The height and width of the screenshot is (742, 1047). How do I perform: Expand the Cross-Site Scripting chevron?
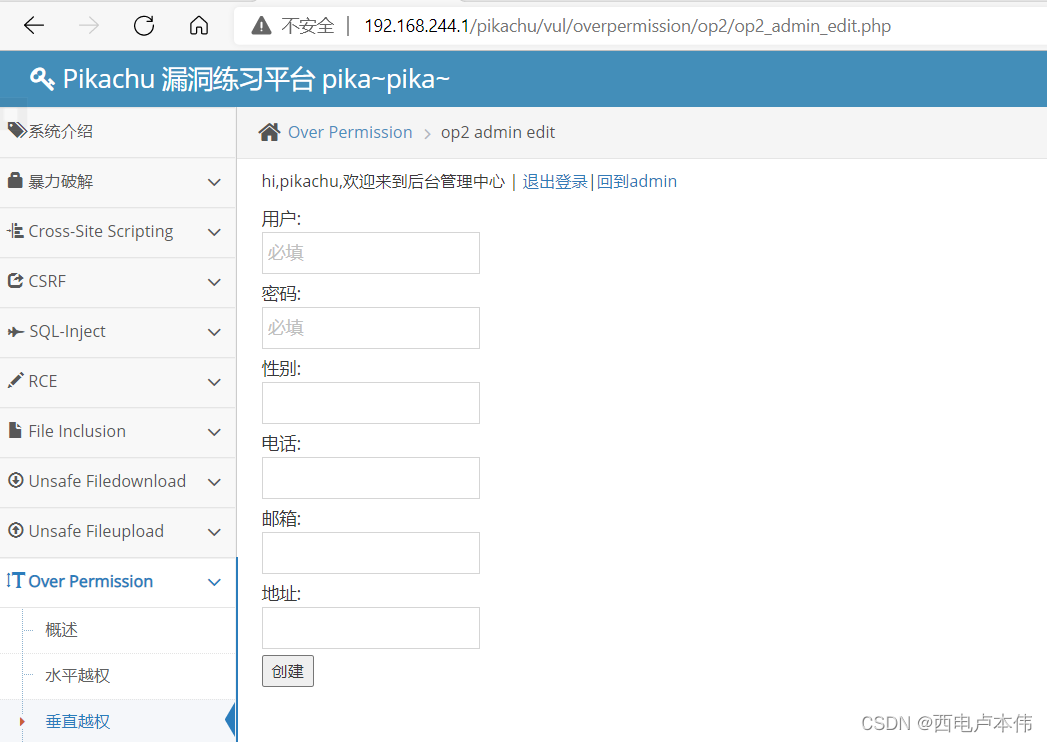pos(214,232)
